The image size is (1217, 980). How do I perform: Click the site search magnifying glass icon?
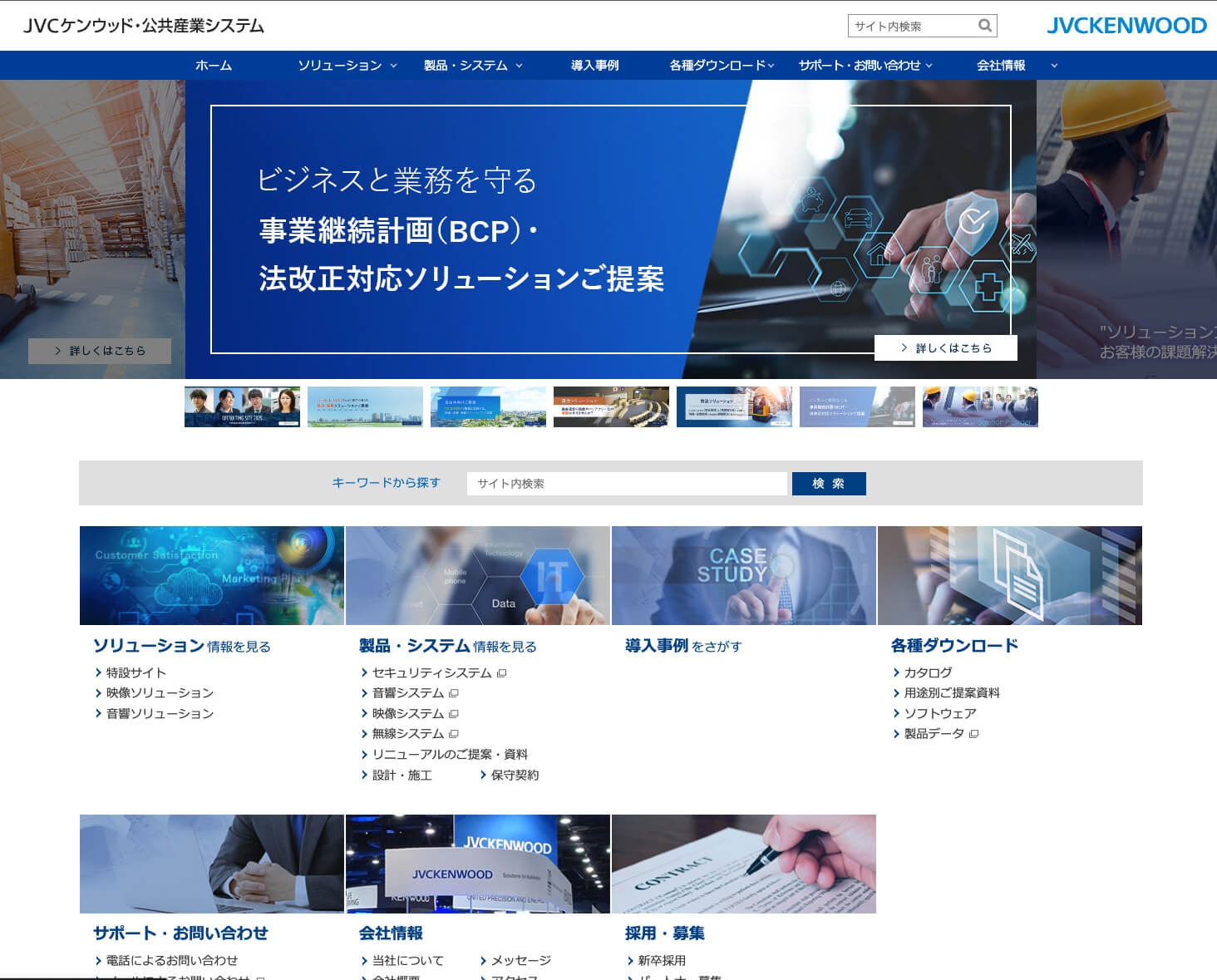(985, 25)
